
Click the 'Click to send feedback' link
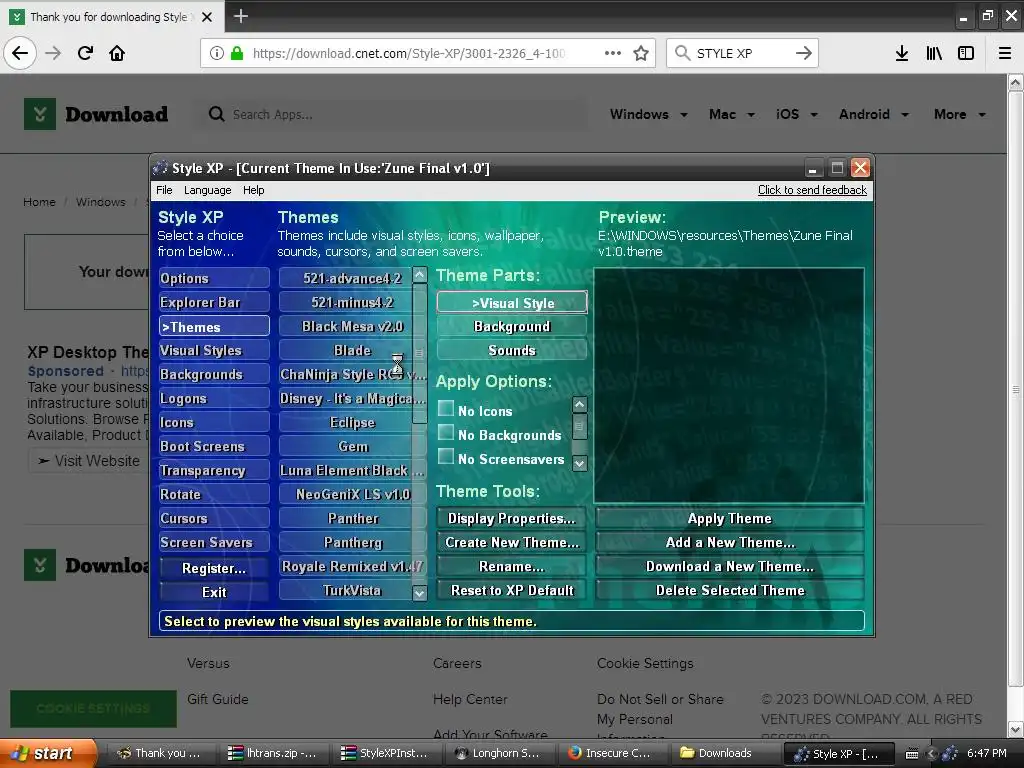(x=812, y=190)
